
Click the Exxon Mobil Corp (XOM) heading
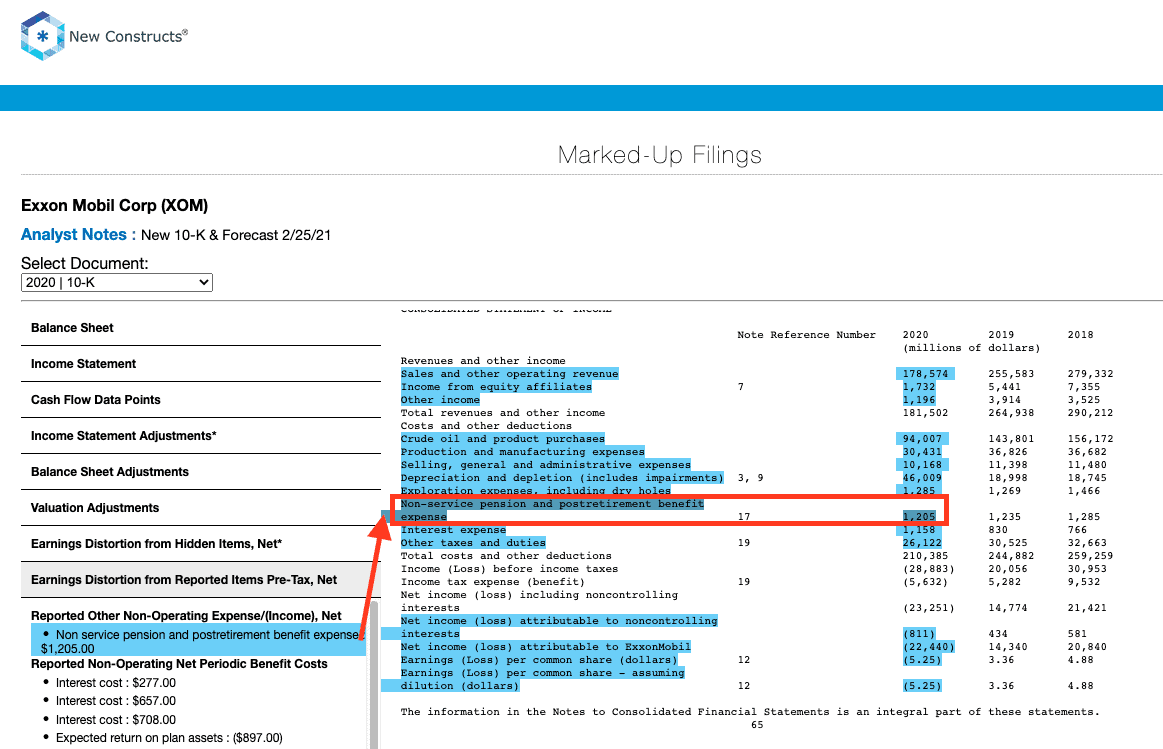click(114, 205)
